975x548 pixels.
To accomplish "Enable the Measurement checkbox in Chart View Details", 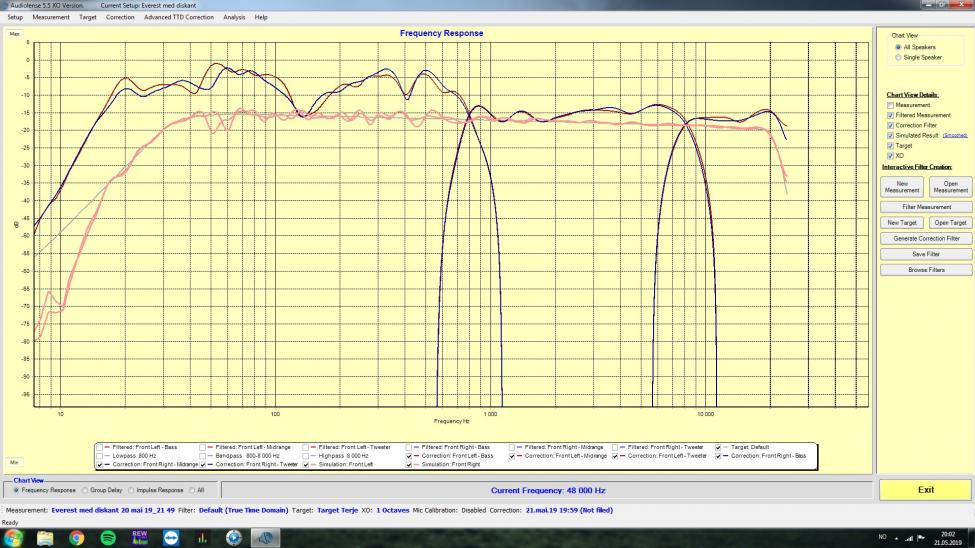I will coord(890,105).
